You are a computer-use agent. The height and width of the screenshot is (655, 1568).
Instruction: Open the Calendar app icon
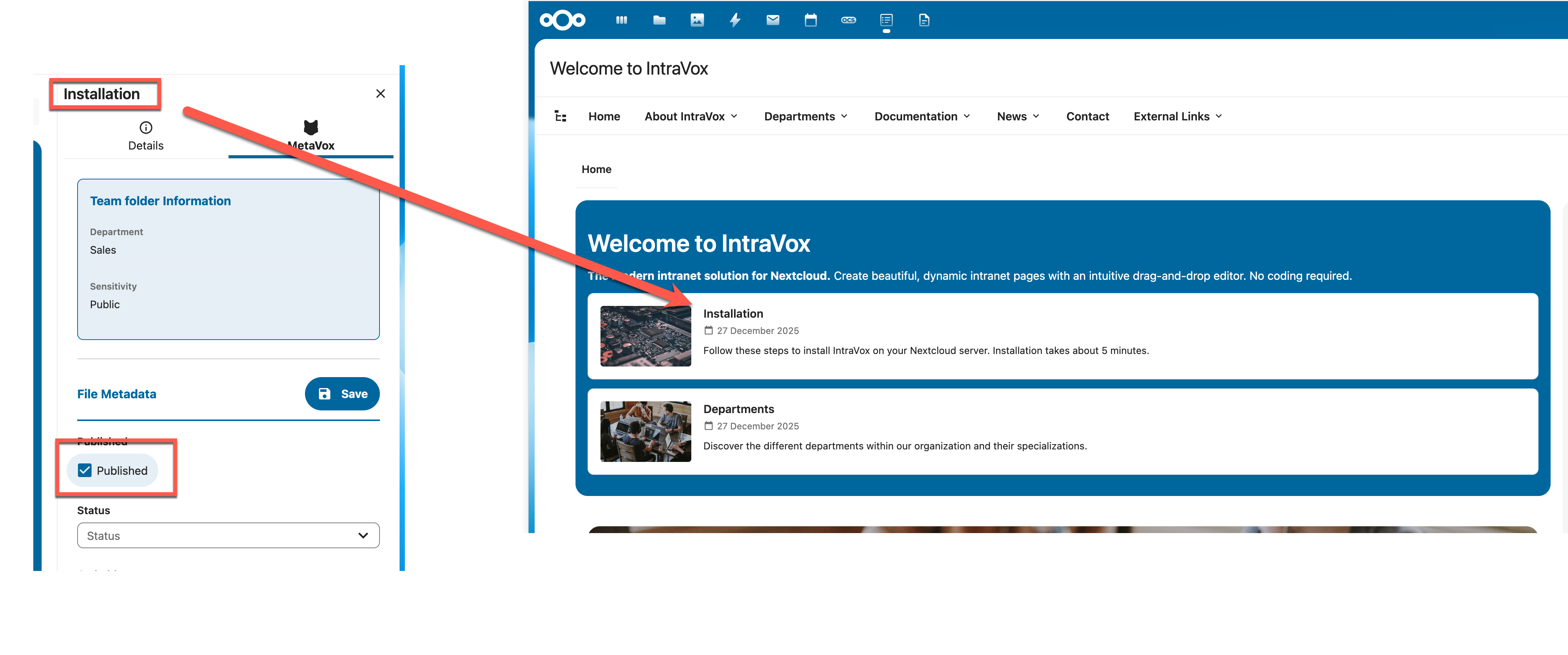coord(811,20)
